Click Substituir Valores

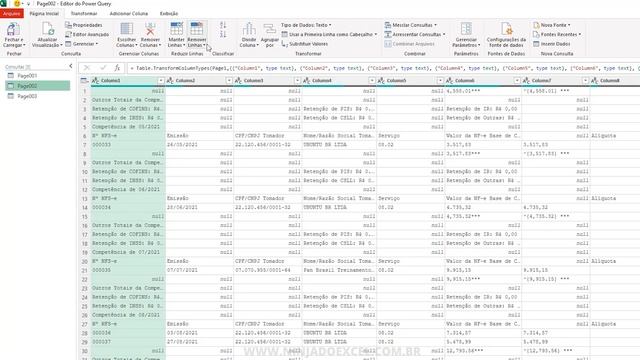pyautogui.click(x=304, y=44)
